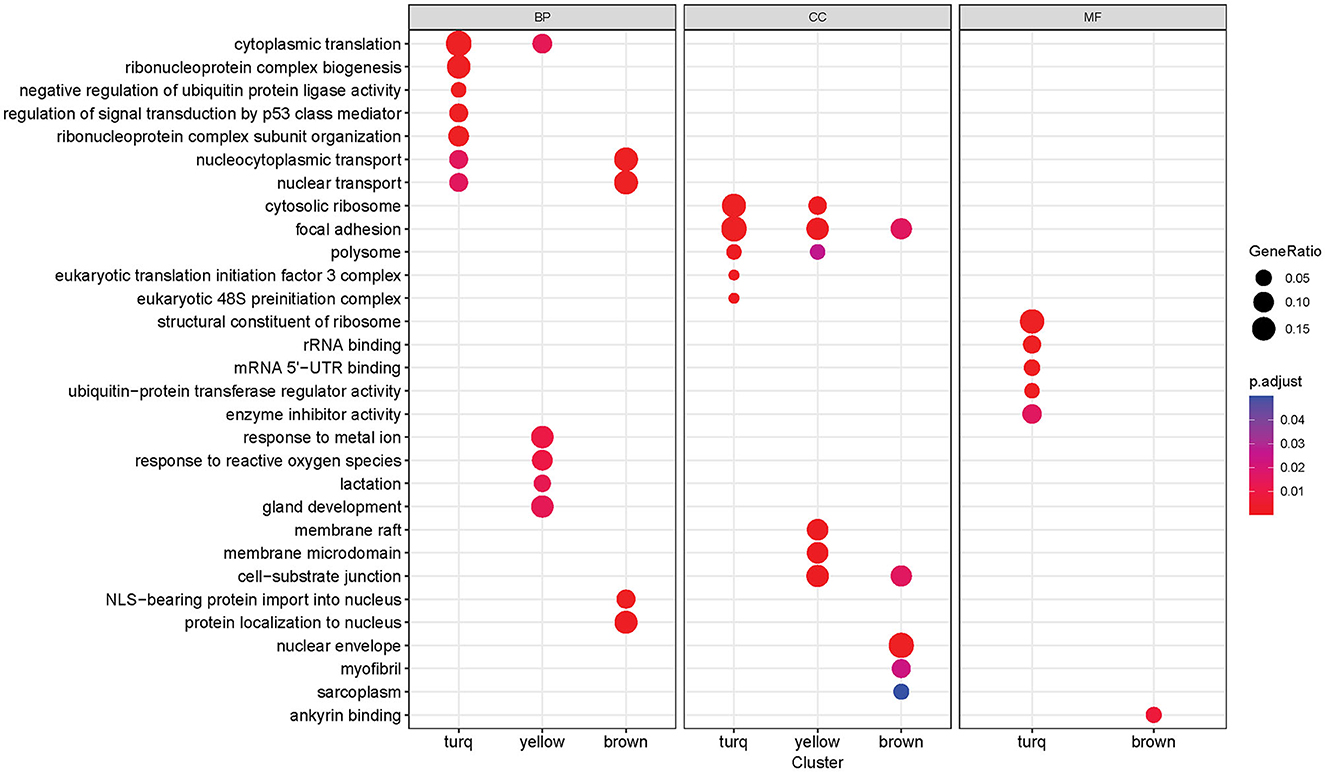This screenshot has height=772, width=1325.
Task: Click the ankyrin binding dot in MF brown
Action: (1153, 715)
